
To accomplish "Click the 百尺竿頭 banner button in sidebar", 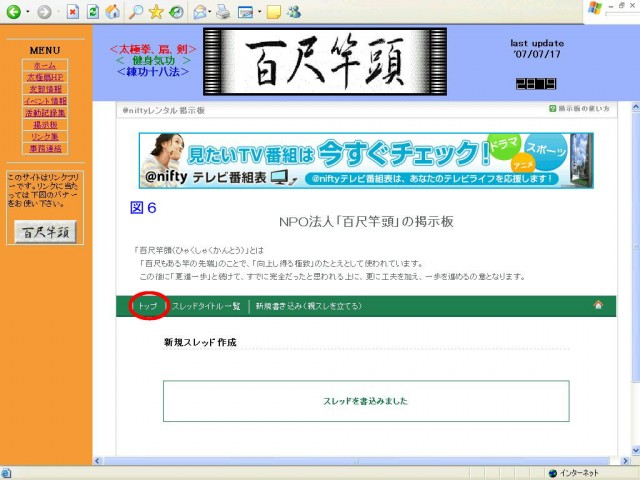I will pyautogui.click(x=45, y=232).
